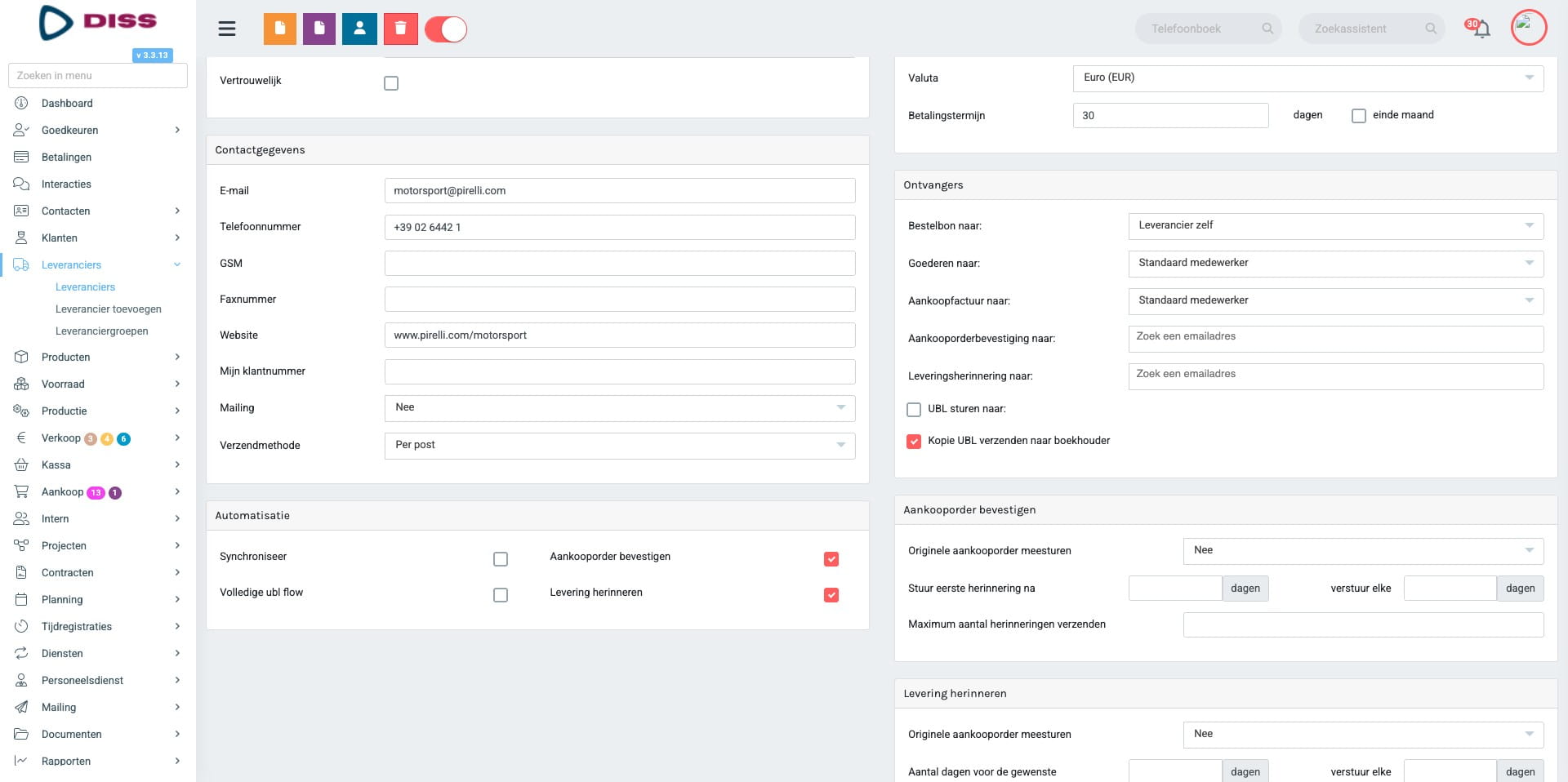Check the Vertrouwelijk checkbox

point(391,82)
